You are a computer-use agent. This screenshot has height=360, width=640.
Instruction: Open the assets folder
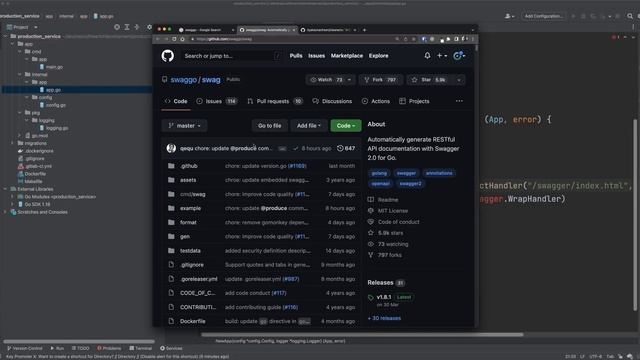click(x=188, y=180)
